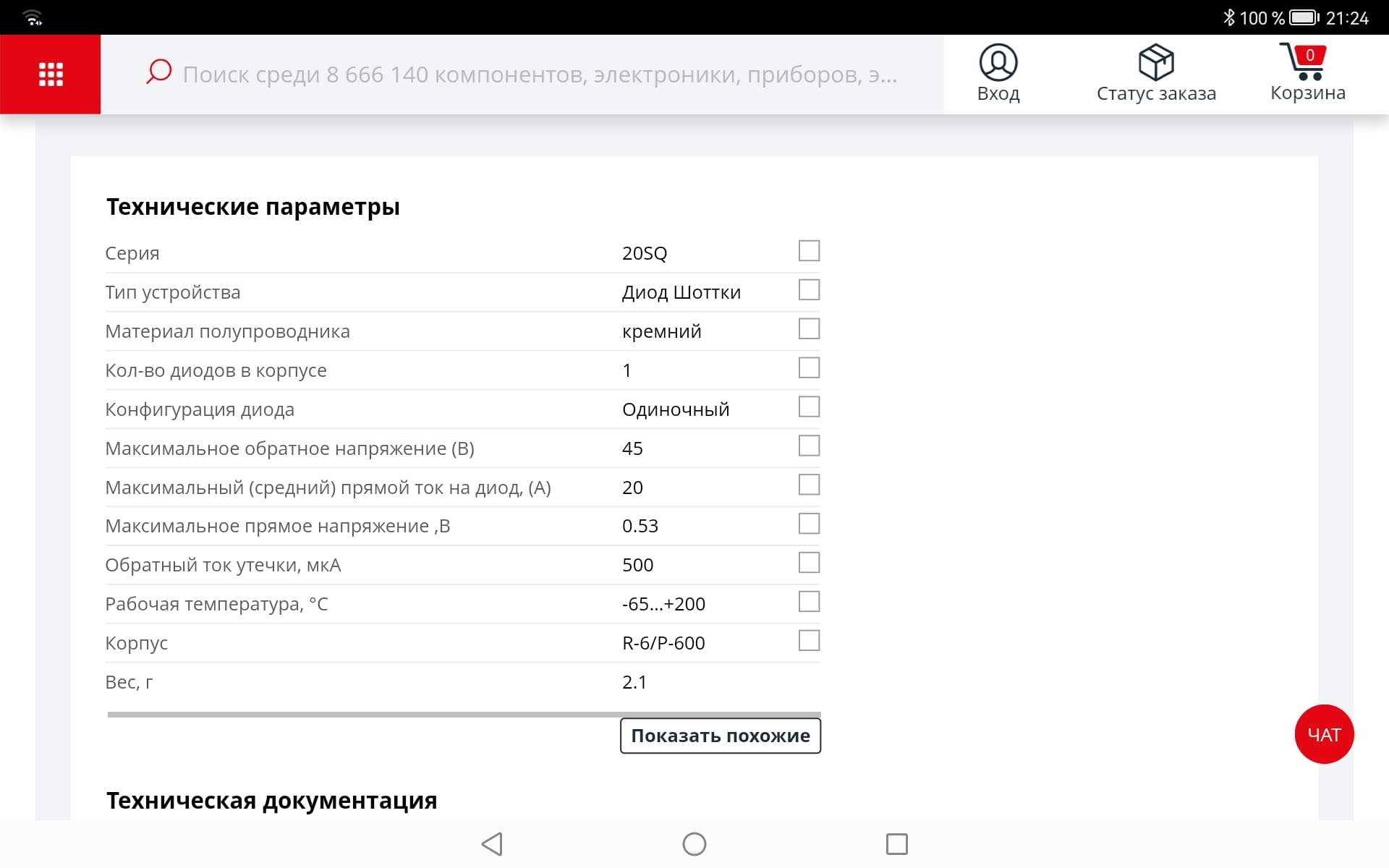This screenshot has width=1389, height=868.
Task: Click the search magnifier icon
Action: (158, 72)
